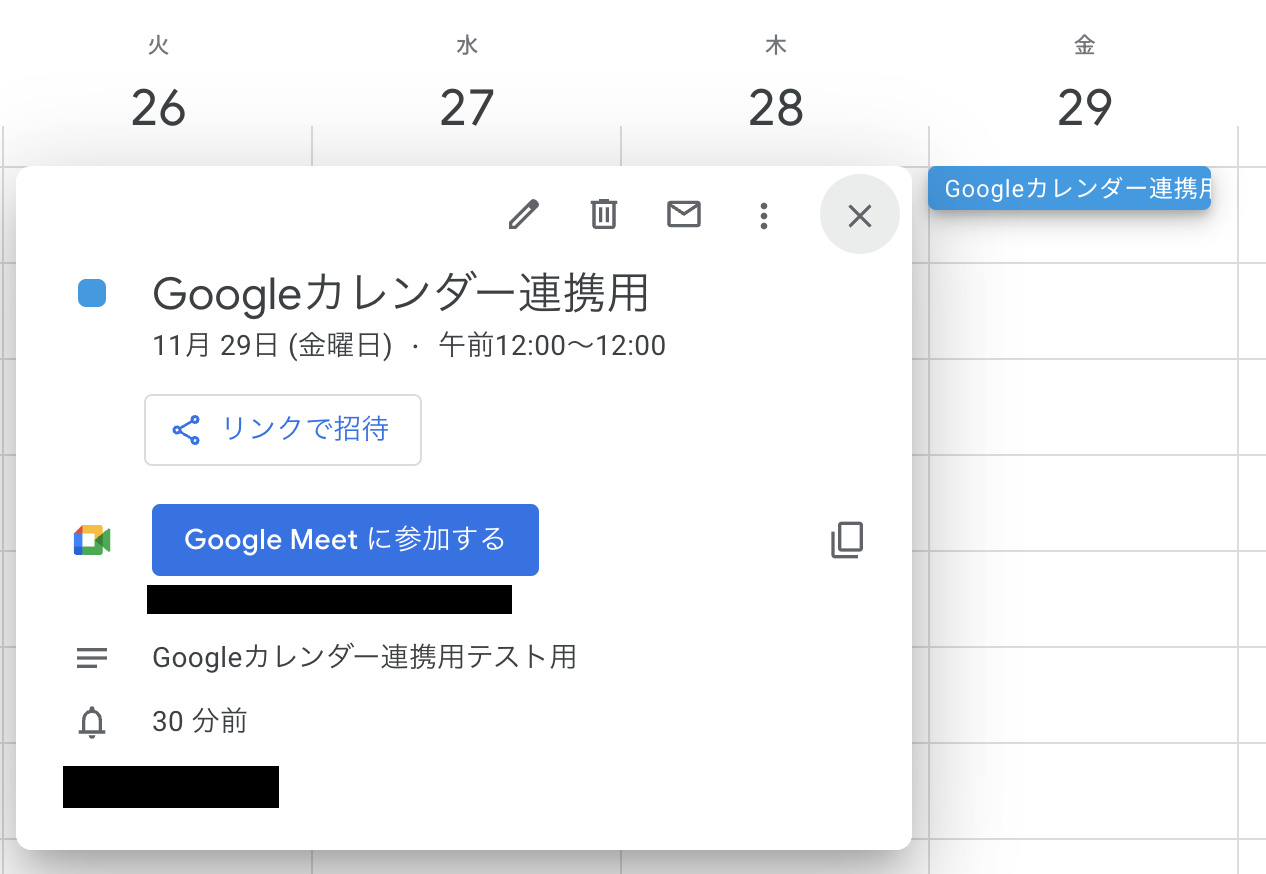Click the 30 分前 reminder text
Screen dimensions: 1266x874
pos(199,721)
